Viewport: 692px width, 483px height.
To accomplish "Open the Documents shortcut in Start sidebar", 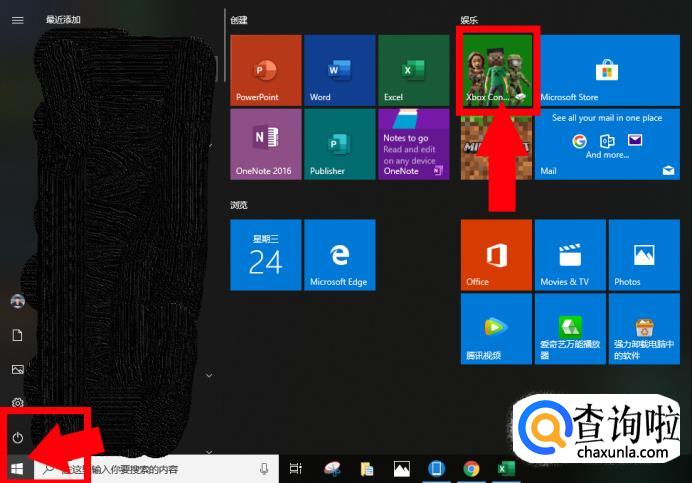I will [18, 336].
